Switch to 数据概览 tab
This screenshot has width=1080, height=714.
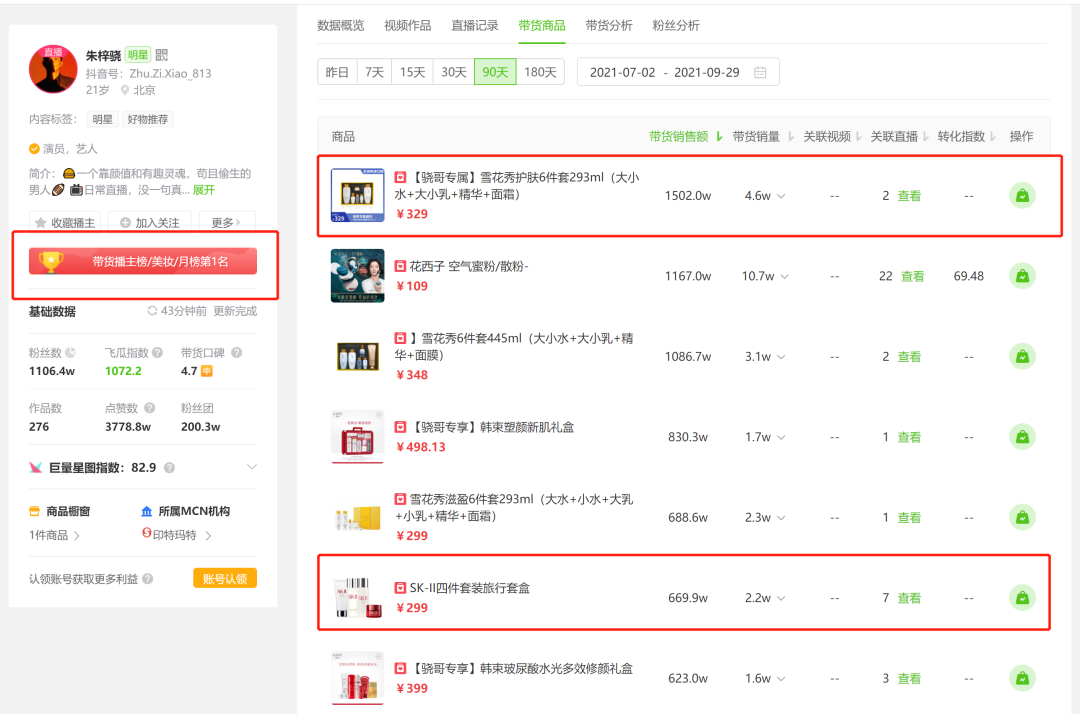point(340,25)
